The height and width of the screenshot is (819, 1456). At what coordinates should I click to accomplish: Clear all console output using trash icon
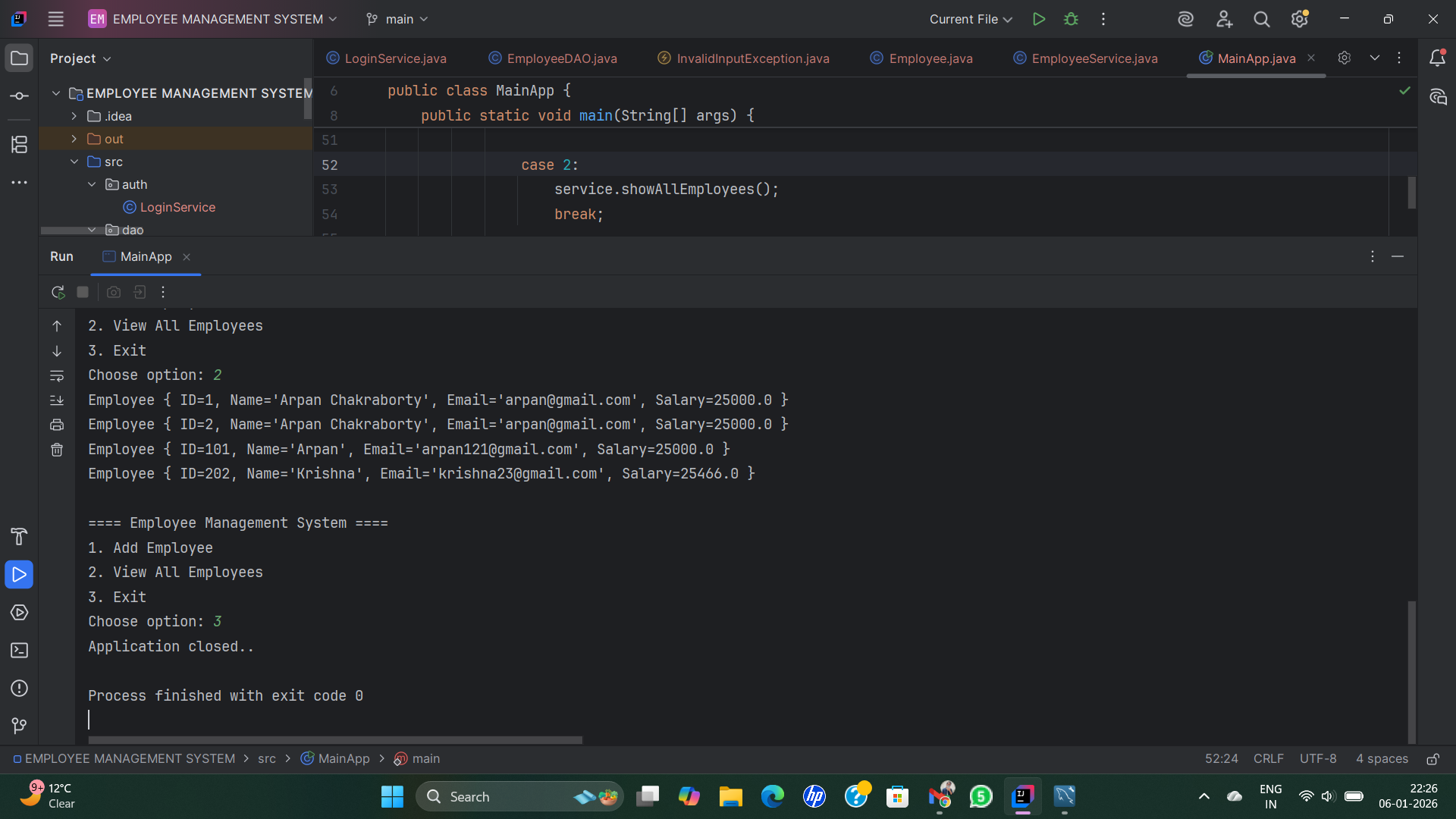click(57, 450)
